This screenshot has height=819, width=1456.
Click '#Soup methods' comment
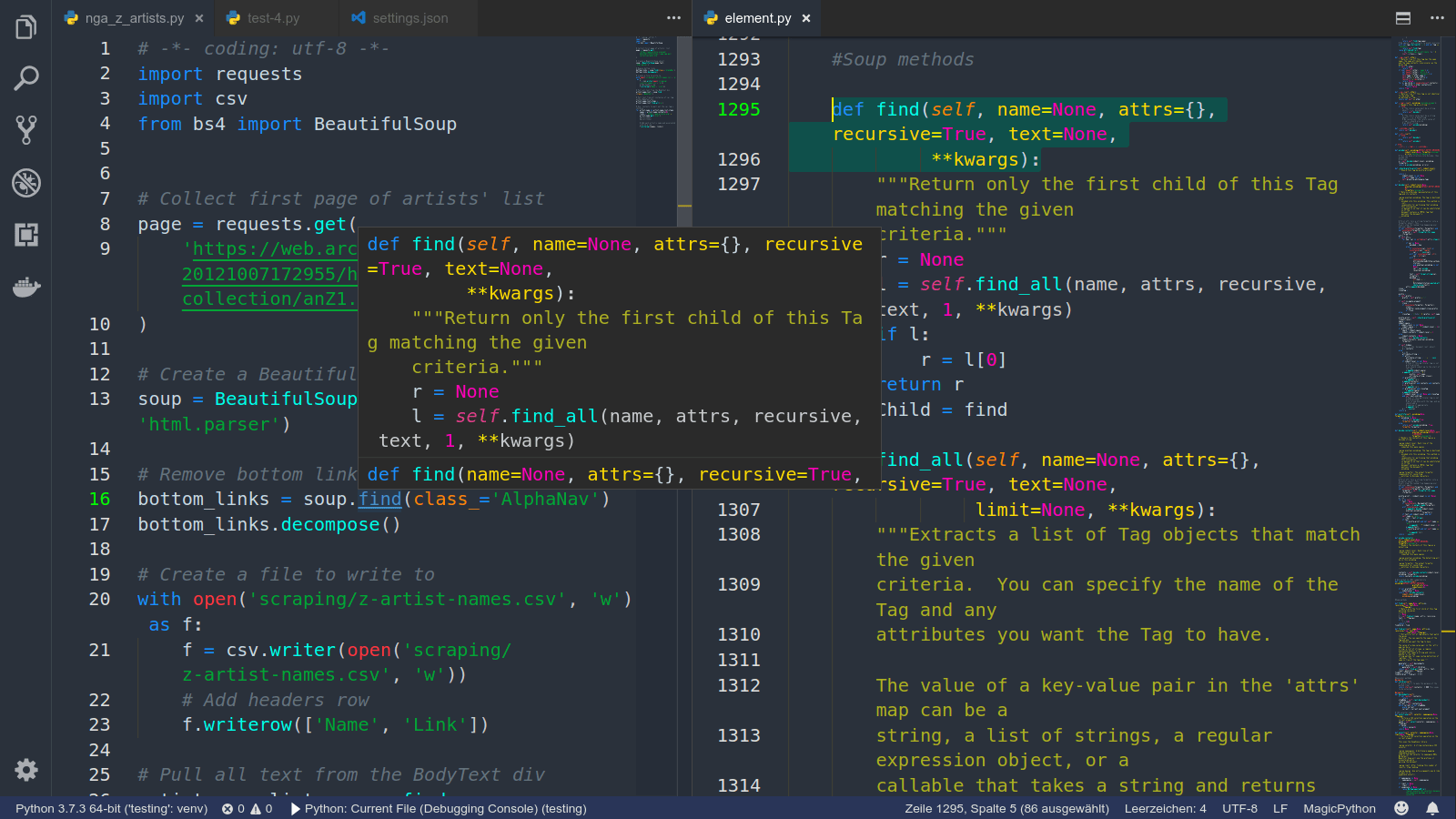point(902,59)
